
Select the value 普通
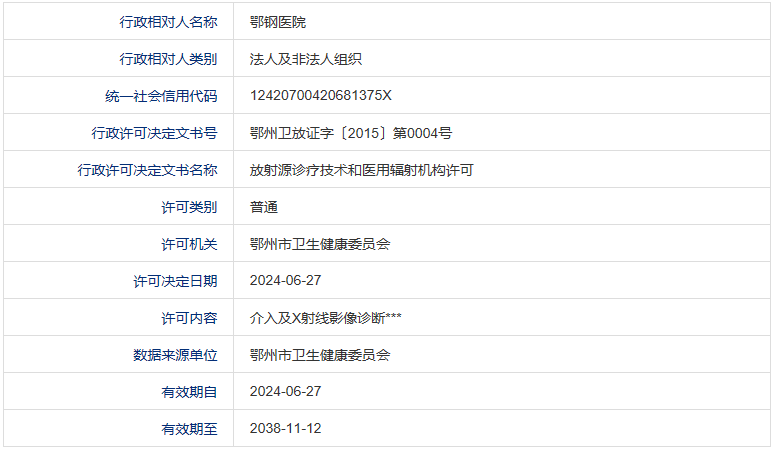point(264,207)
